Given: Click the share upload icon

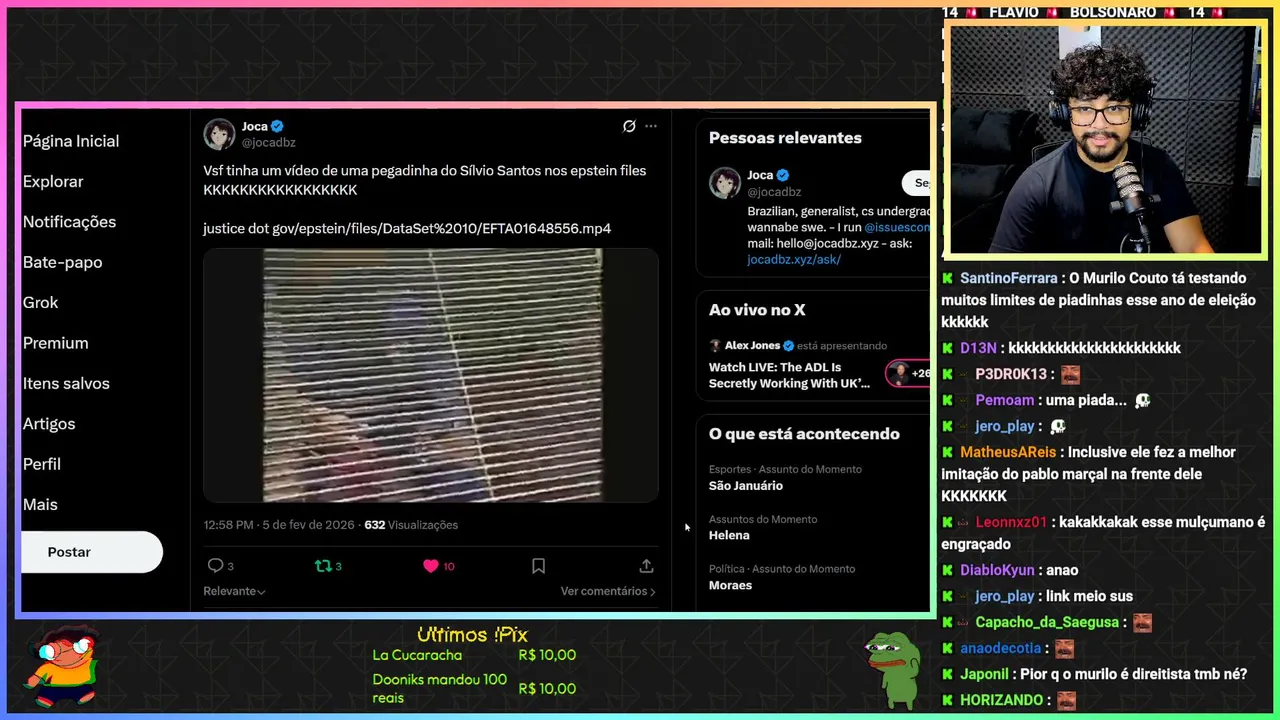Looking at the screenshot, I should click(x=646, y=566).
